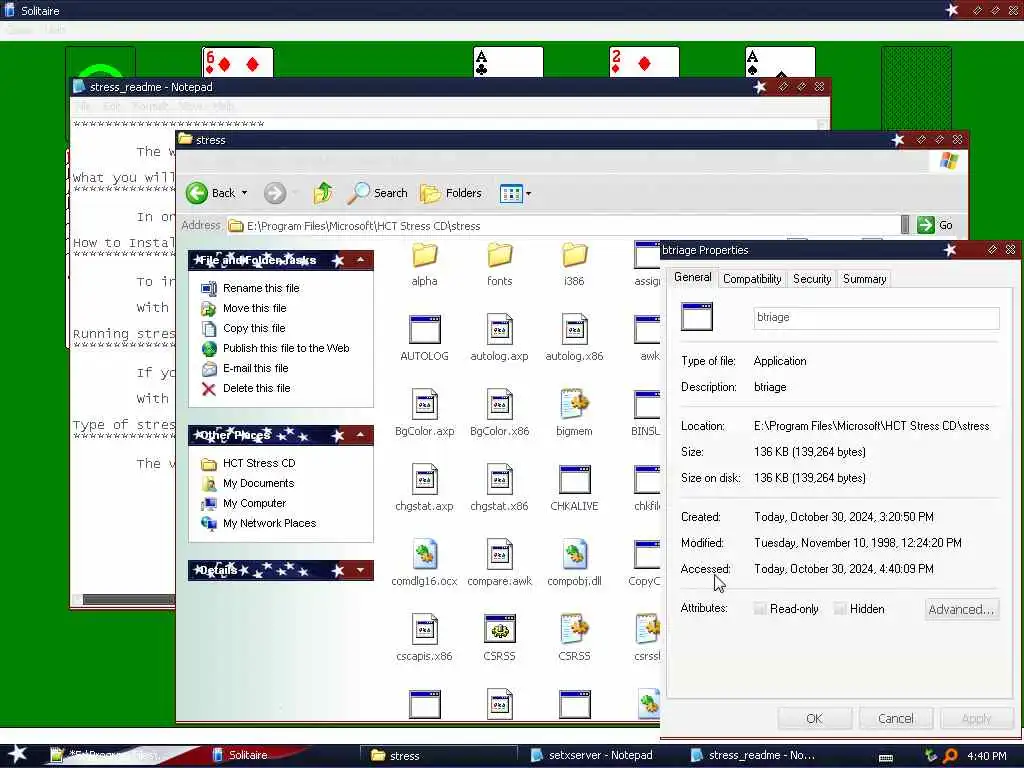Open Search in the stress window

pos(377,193)
